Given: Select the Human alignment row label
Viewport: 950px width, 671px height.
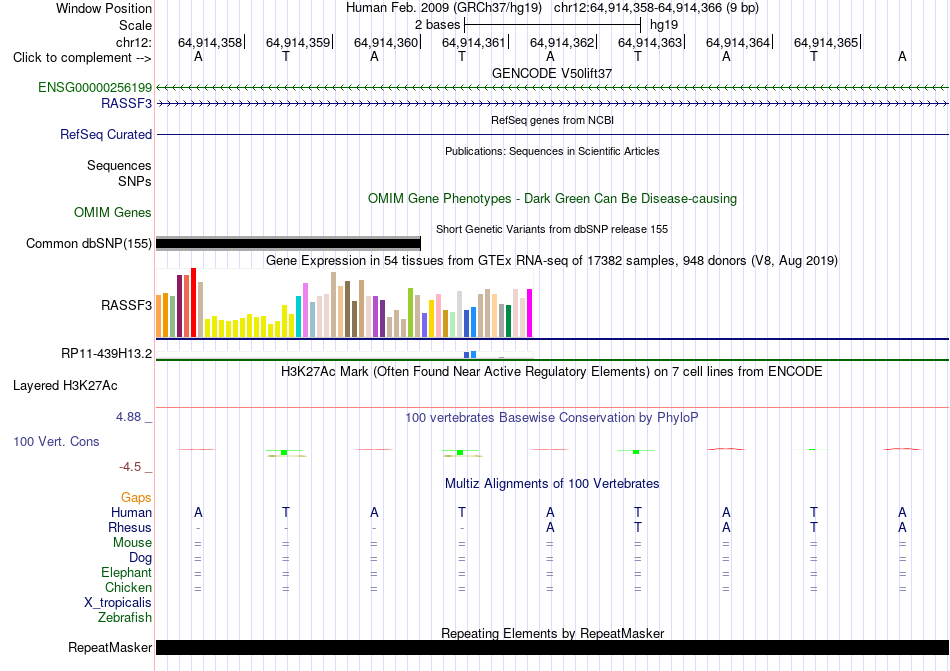Looking at the screenshot, I should click(x=131, y=512).
